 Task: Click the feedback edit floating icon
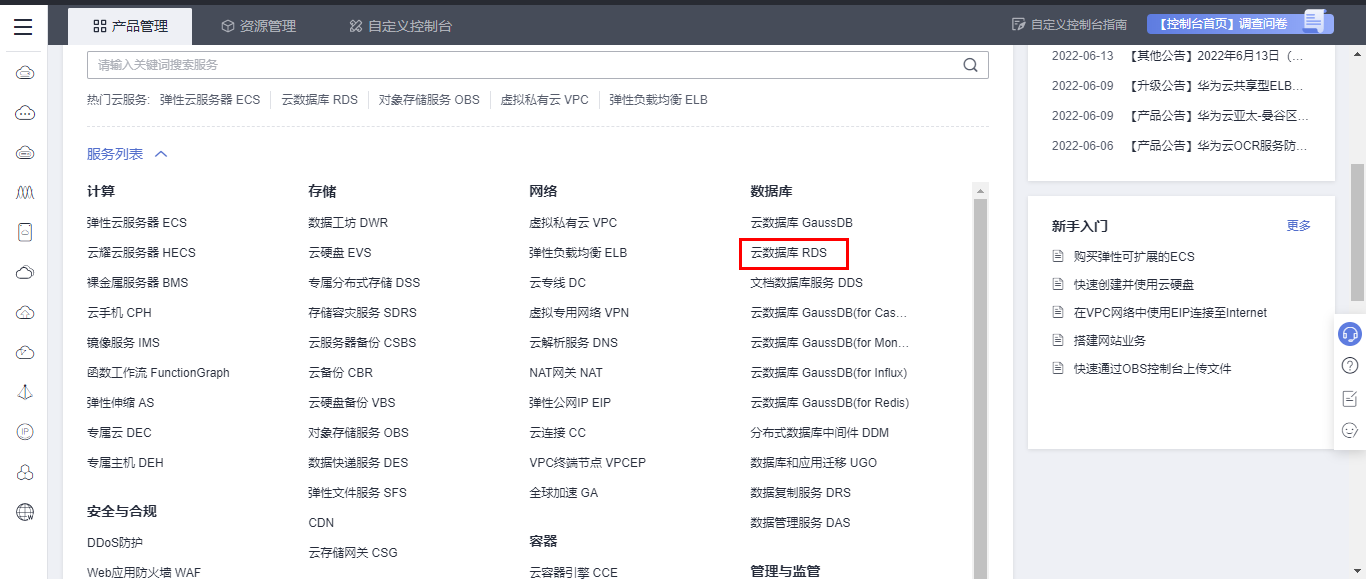click(x=1350, y=399)
